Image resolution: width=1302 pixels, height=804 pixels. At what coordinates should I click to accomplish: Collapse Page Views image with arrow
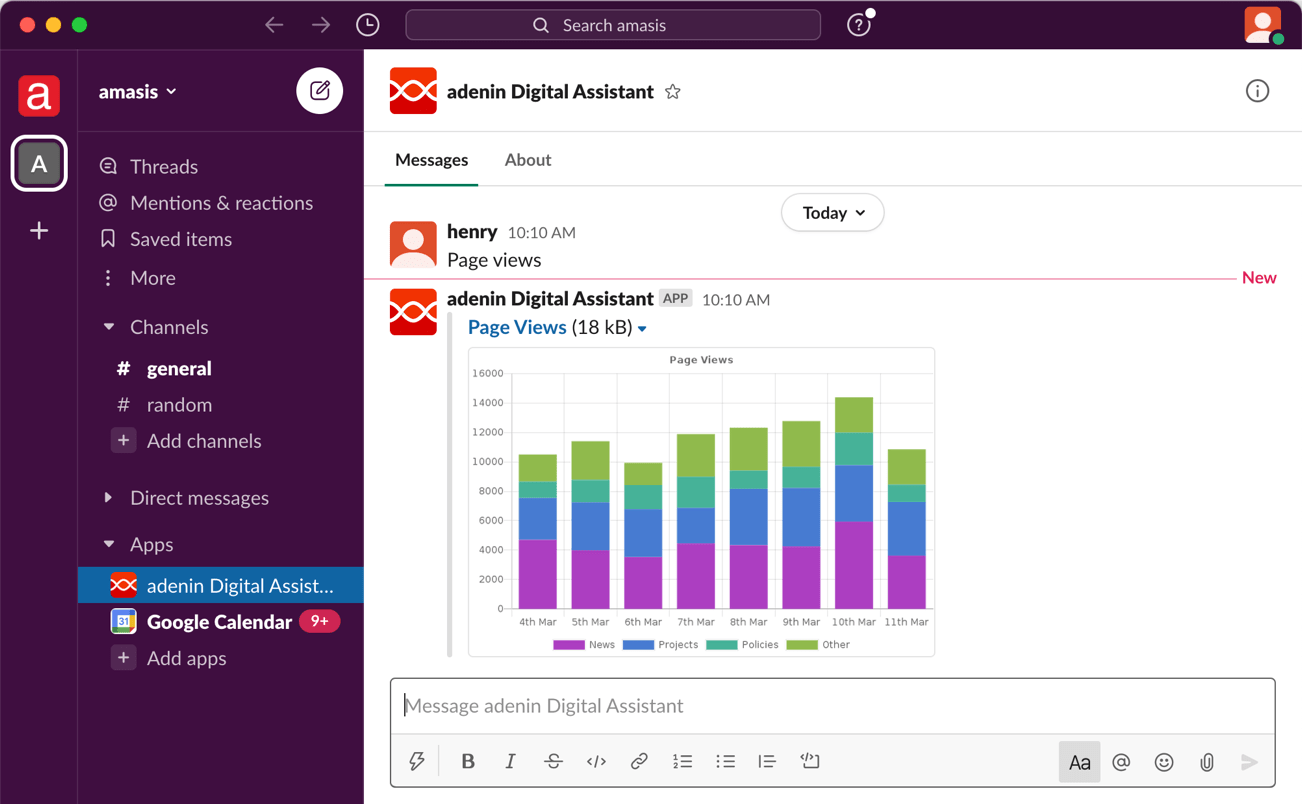[x=643, y=329]
